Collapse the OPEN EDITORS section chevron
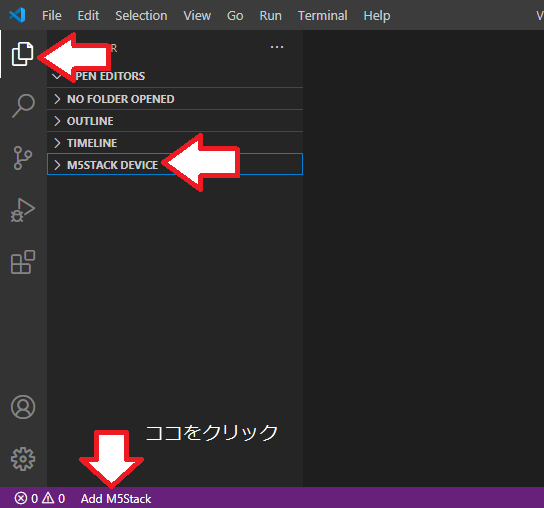Image resolution: width=544 pixels, height=508 pixels. (57, 76)
